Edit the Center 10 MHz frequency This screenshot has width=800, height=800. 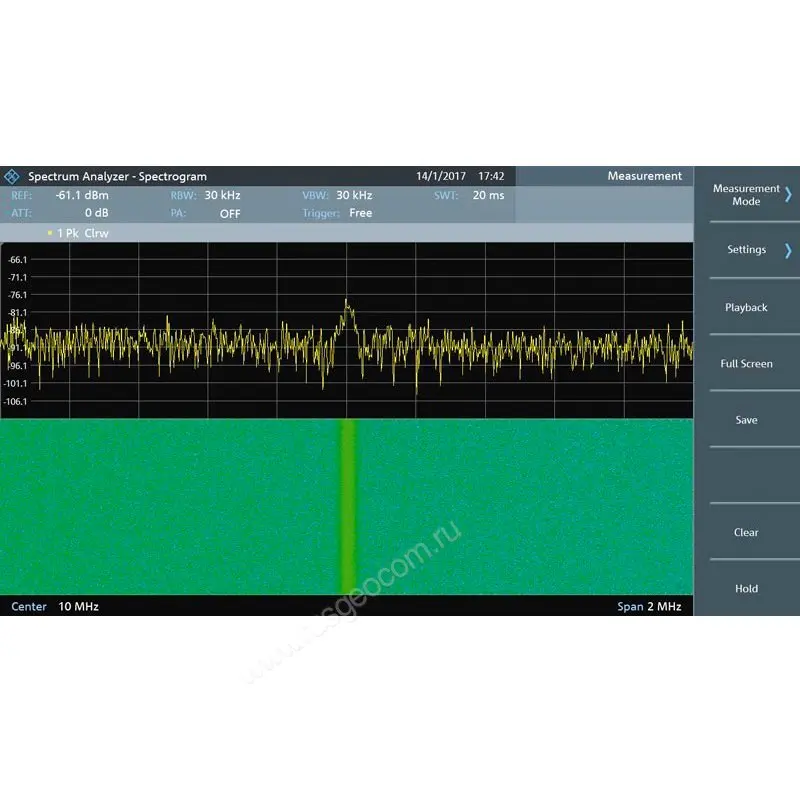(78, 607)
